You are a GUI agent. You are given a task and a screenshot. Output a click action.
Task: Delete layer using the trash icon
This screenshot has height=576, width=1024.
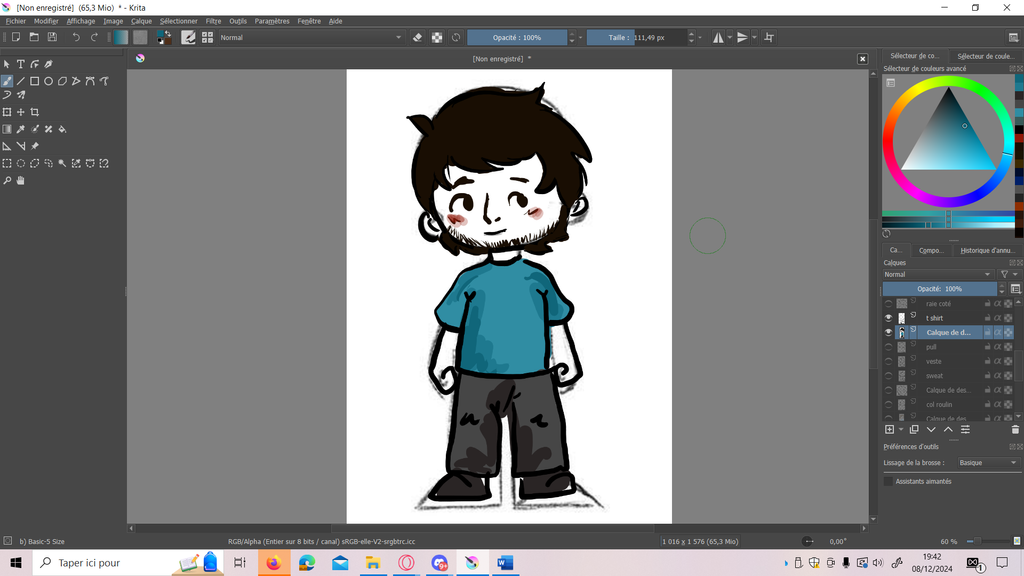tap(1015, 429)
